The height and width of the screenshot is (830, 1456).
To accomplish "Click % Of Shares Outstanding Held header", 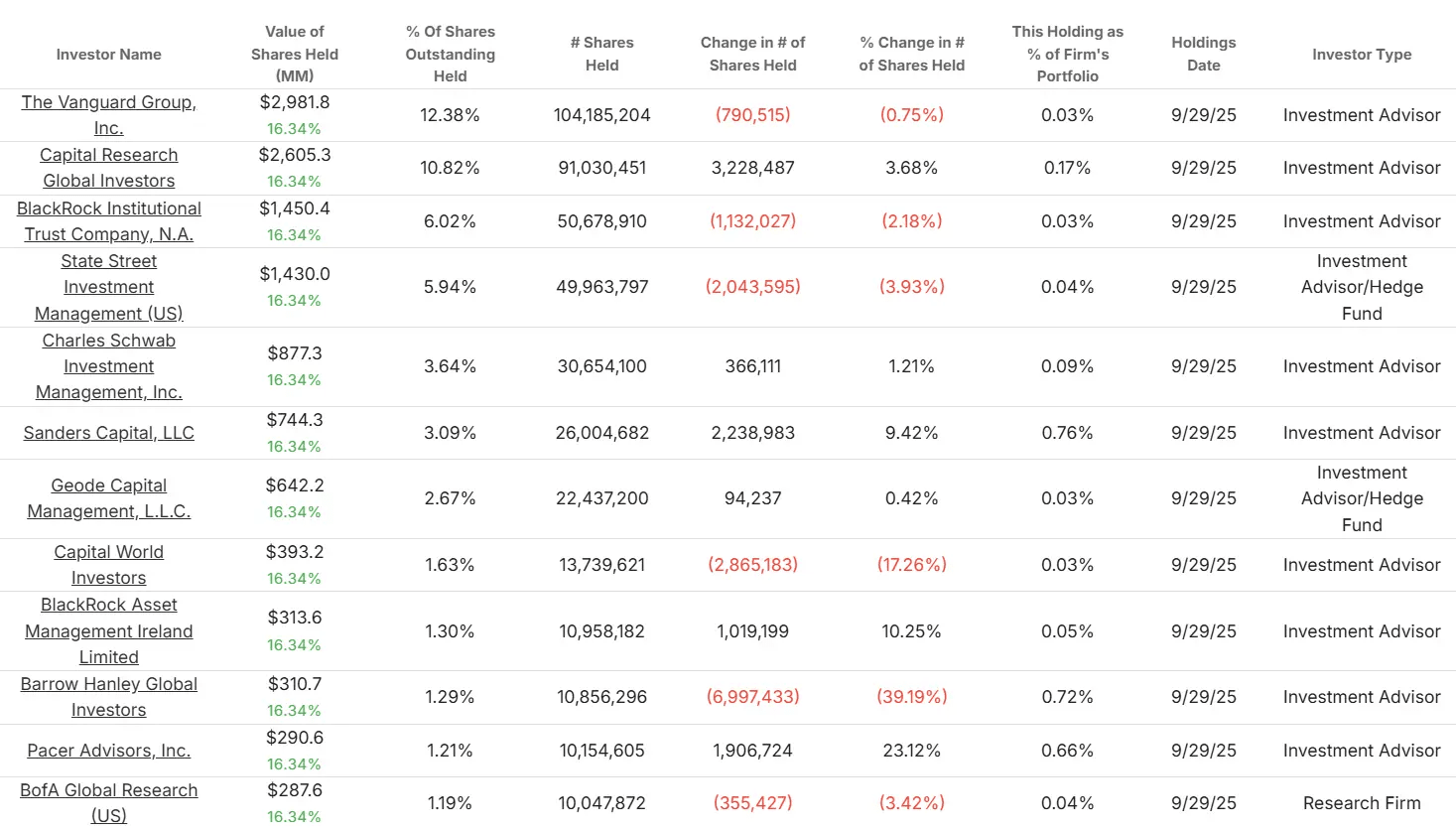I will (x=451, y=54).
